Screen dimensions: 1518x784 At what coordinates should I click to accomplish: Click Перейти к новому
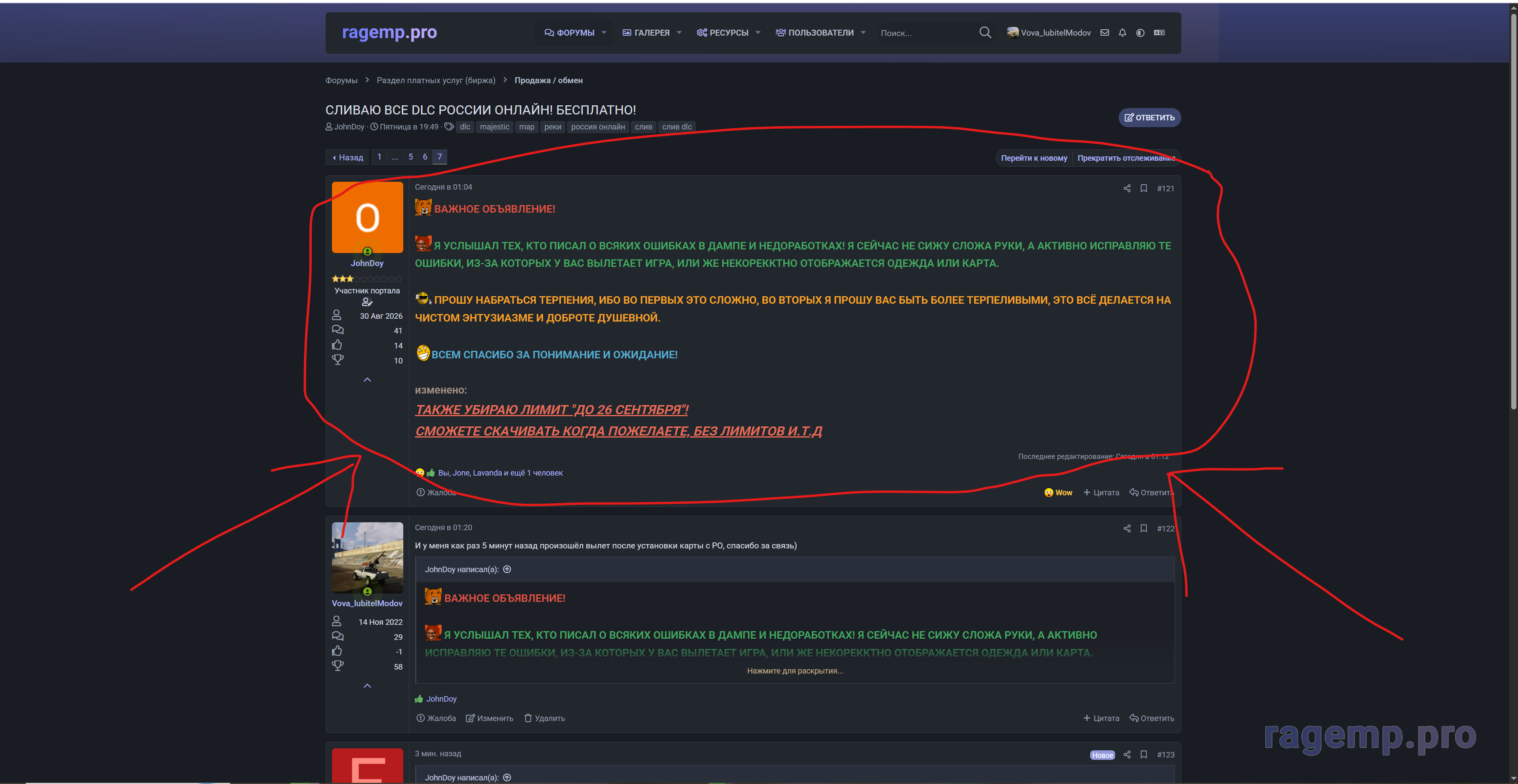pyautogui.click(x=1034, y=158)
